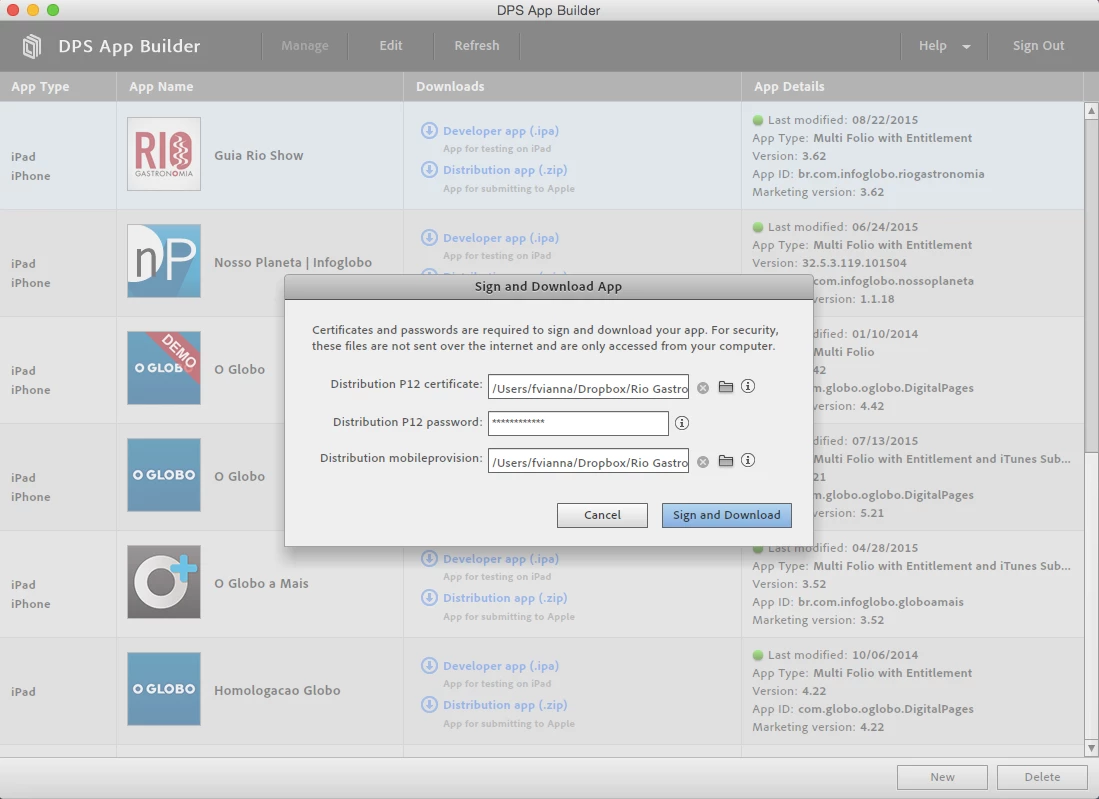Select the Homologacao Globo app name

tap(277, 690)
